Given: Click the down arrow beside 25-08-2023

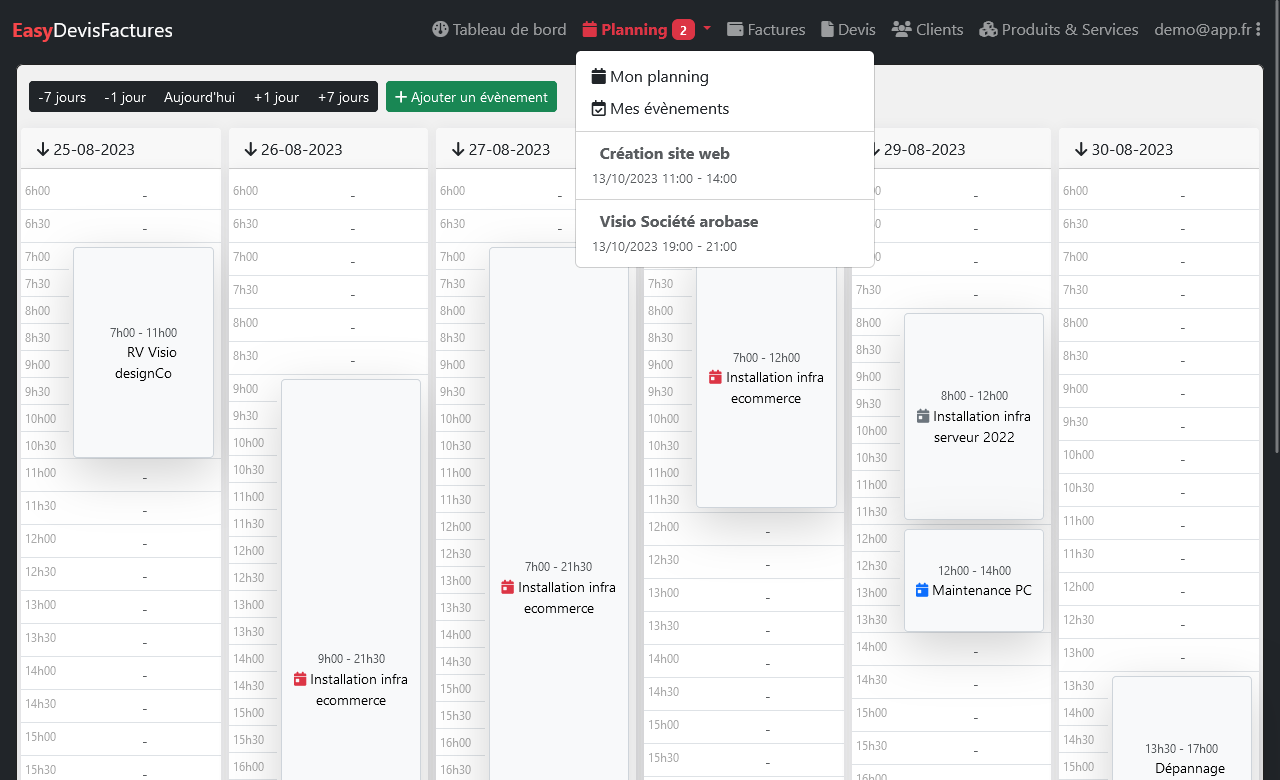Looking at the screenshot, I should click(43, 149).
